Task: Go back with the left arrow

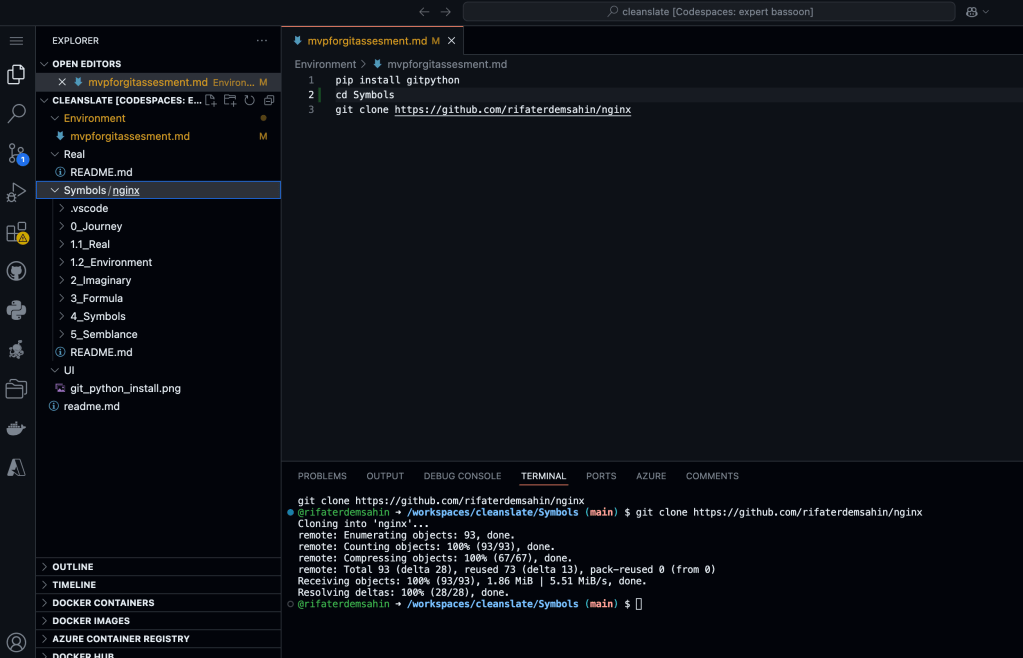Action: coord(424,12)
